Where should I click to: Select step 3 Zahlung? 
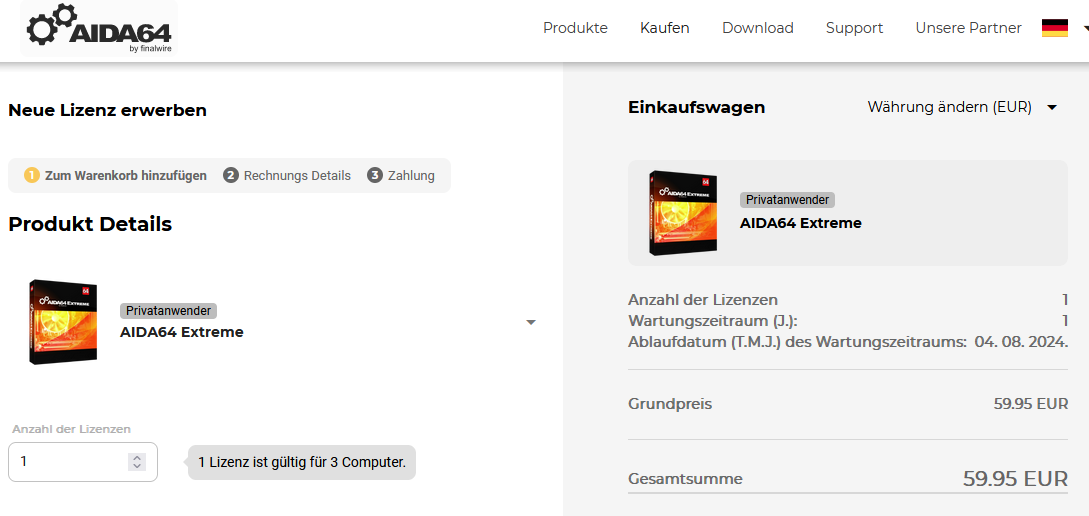tap(401, 176)
